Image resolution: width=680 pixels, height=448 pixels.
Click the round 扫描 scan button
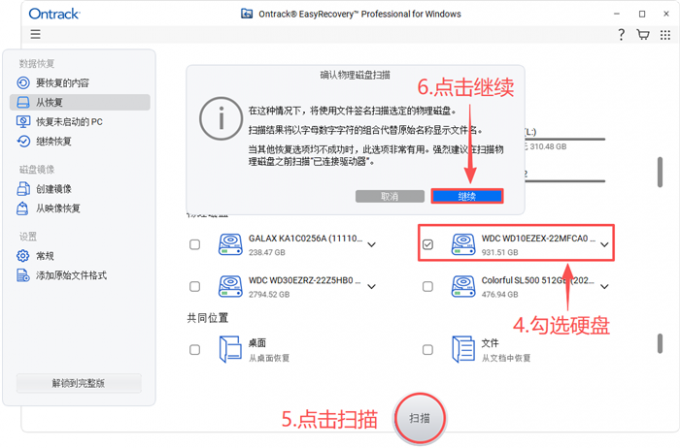point(420,419)
